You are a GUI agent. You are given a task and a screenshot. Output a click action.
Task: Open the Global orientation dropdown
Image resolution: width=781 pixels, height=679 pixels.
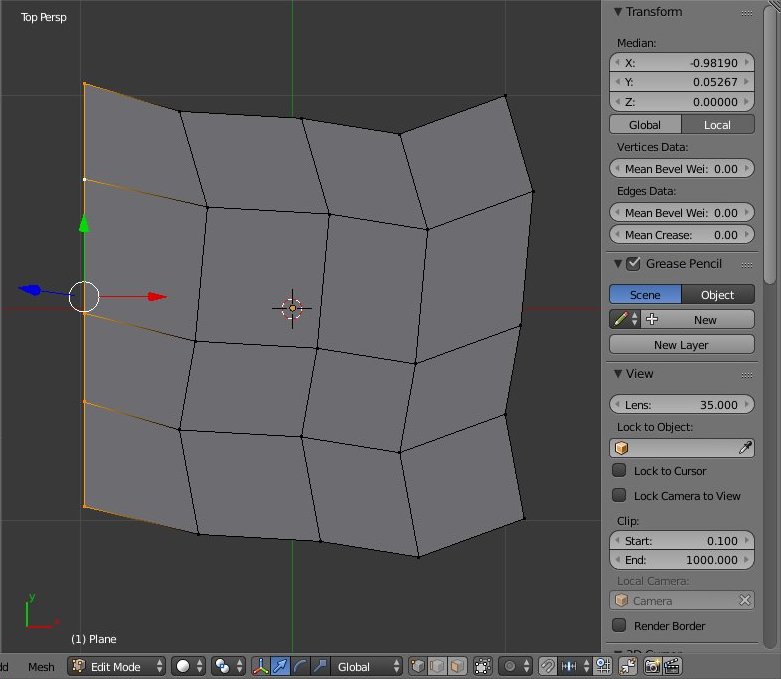tap(368, 666)
